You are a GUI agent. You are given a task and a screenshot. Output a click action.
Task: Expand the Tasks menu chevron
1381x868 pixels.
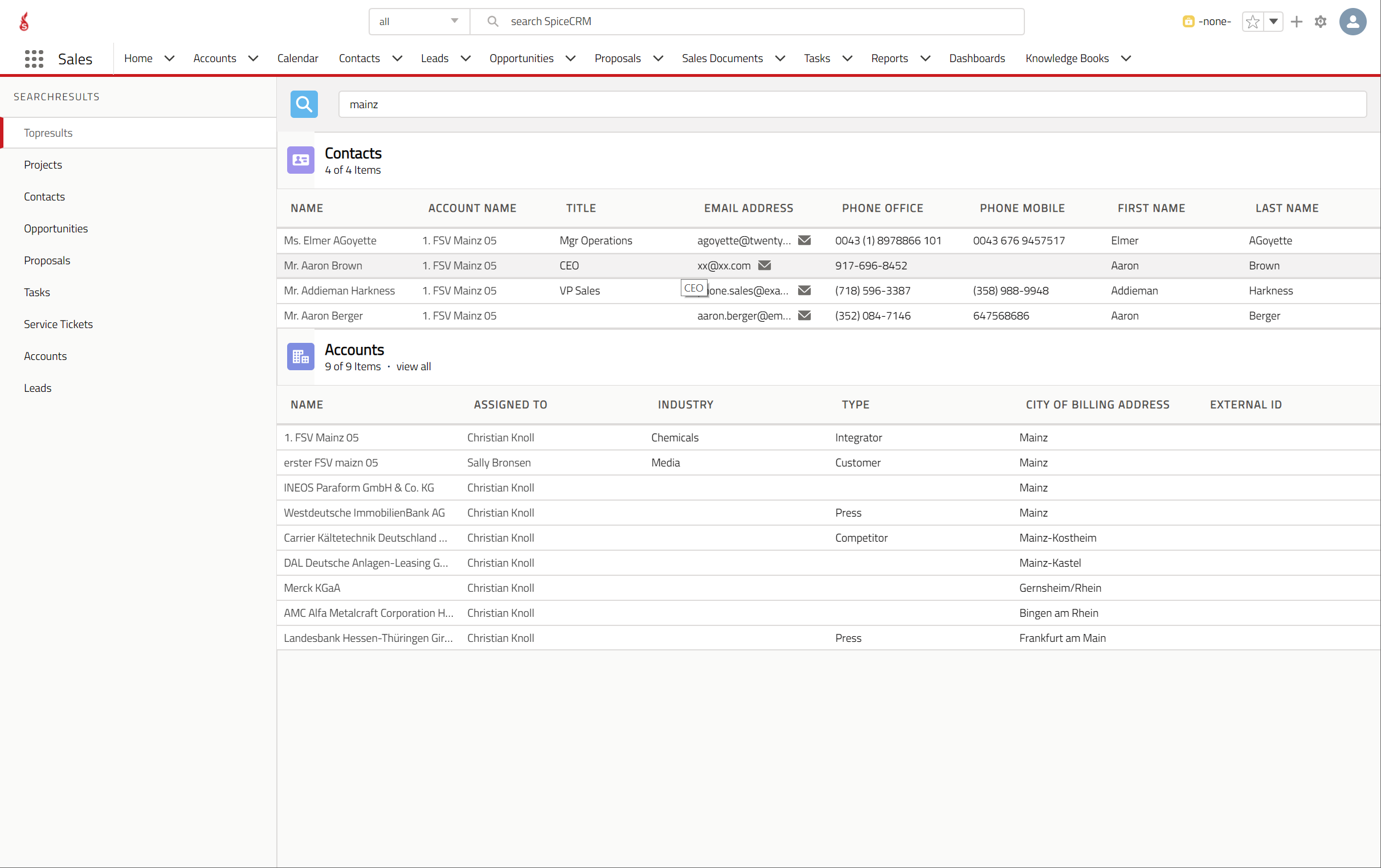(847, 59)
